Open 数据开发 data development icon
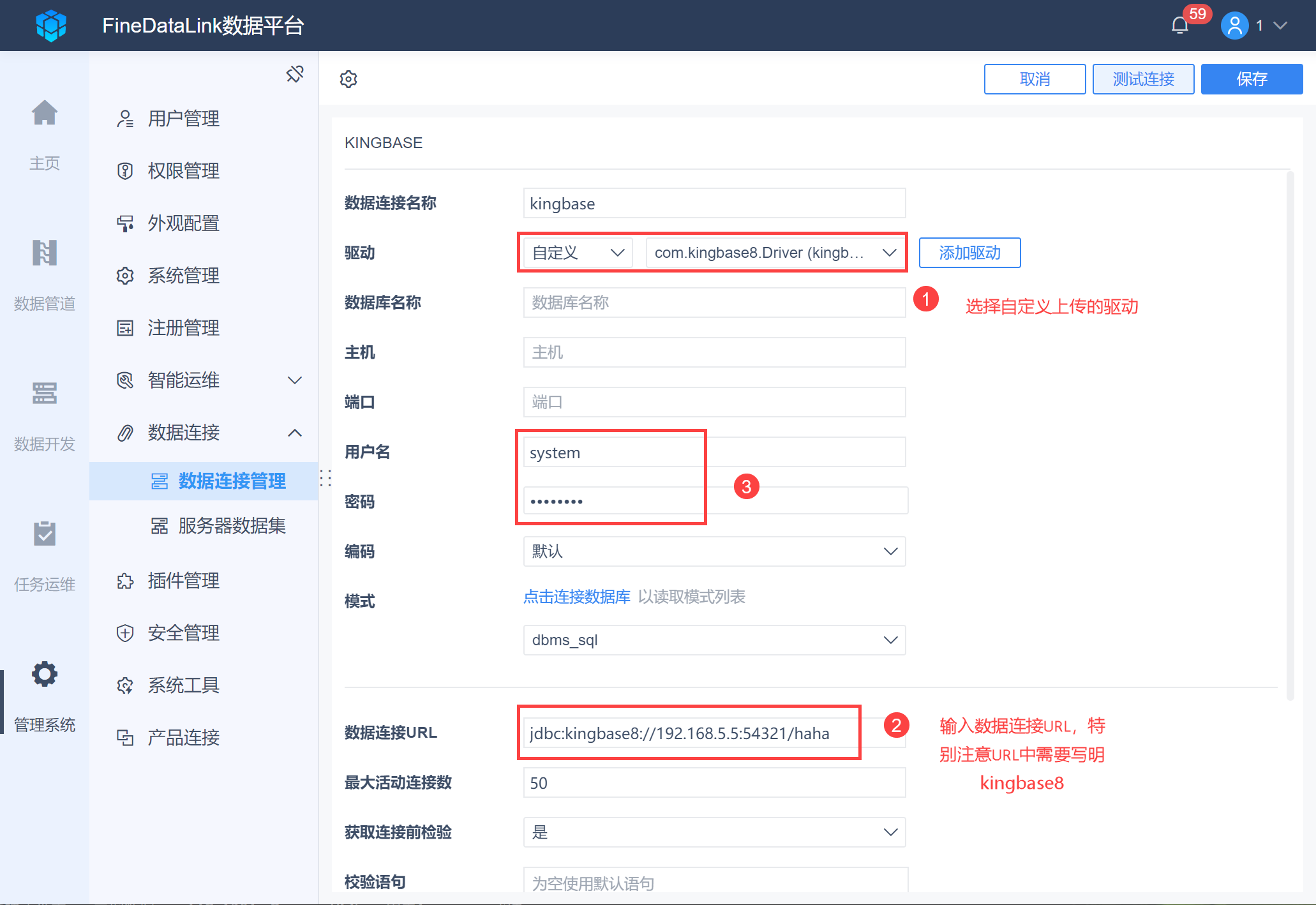The image size is (1316, 905). click(45, 393)
